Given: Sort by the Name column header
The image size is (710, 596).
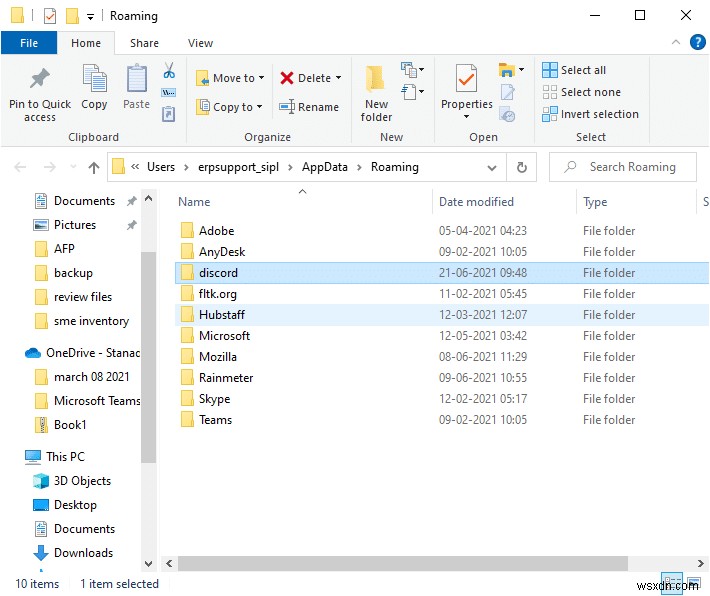Looking at the screenshot, I should pyautogui.click(x=194, y=202).
